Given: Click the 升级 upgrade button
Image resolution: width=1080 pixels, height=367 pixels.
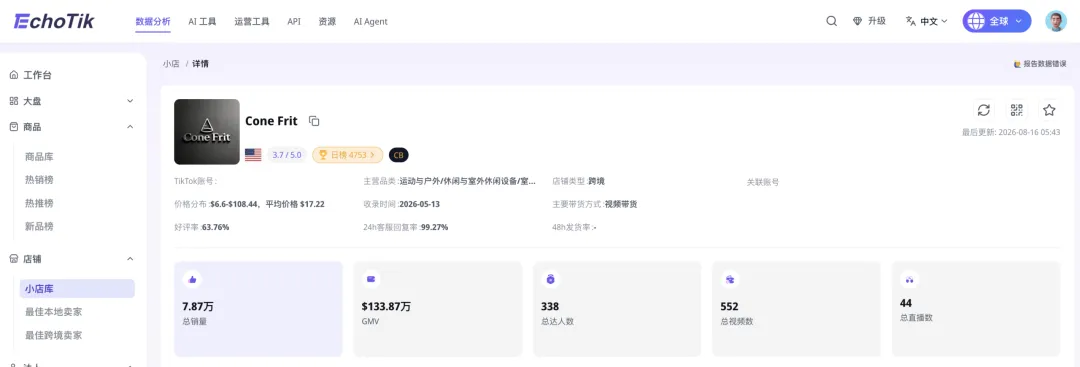Looking at the screenshot, I should [x=869, y=21].
